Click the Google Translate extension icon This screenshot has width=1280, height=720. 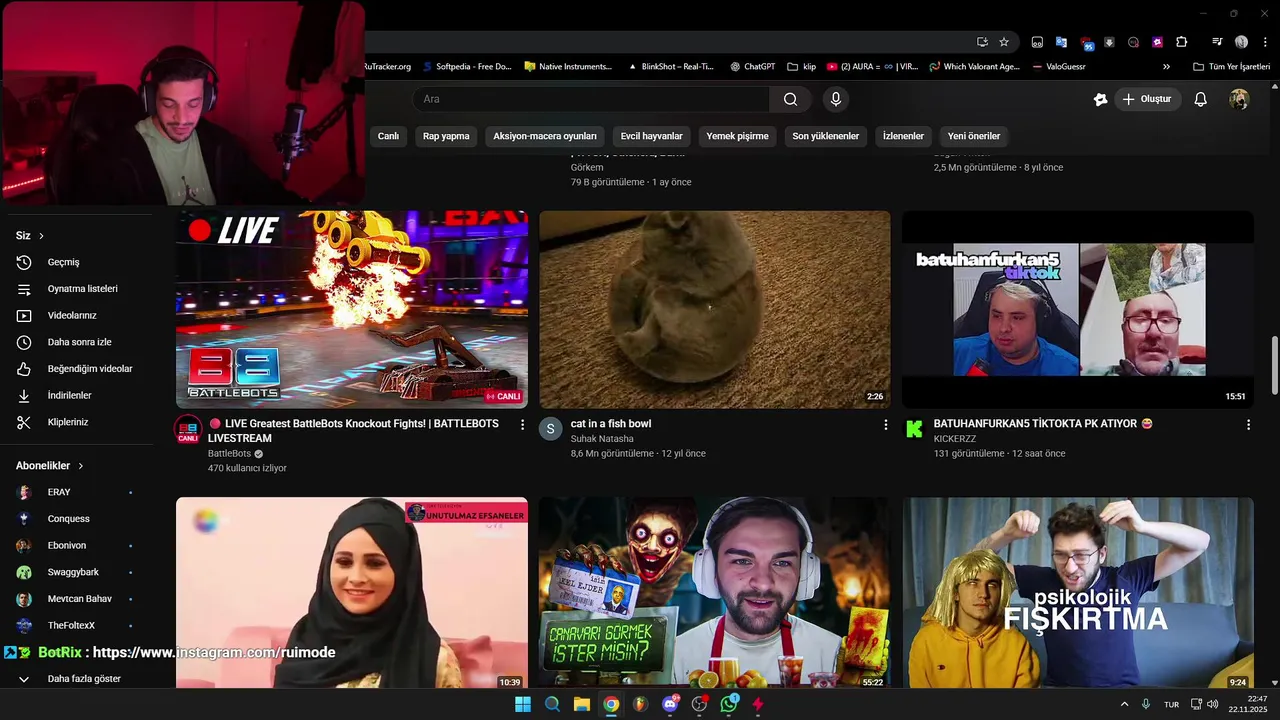click(x=1061, y=42)
